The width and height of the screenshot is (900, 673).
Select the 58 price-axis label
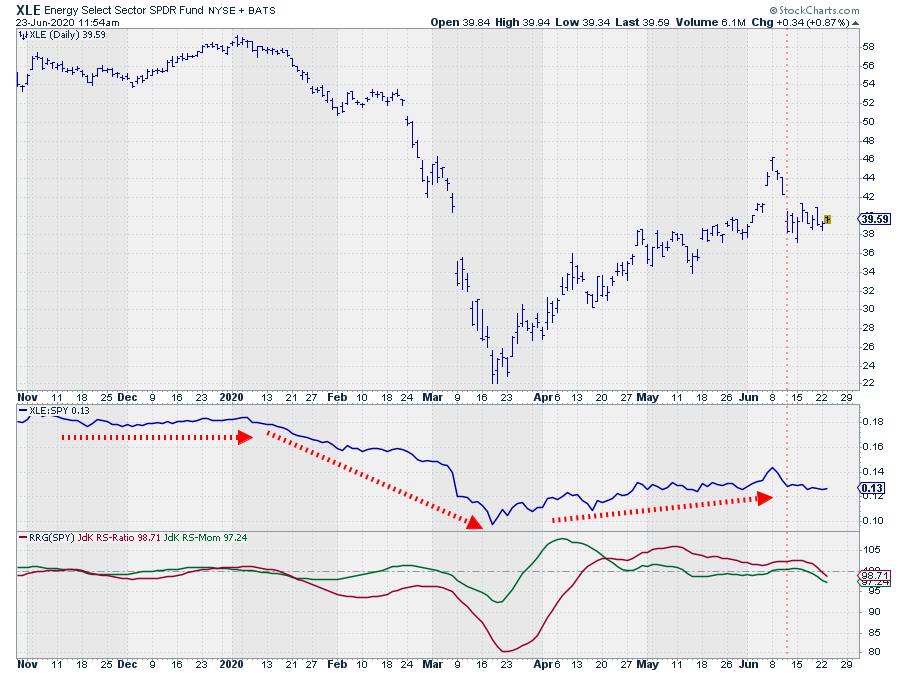[868, 46]
